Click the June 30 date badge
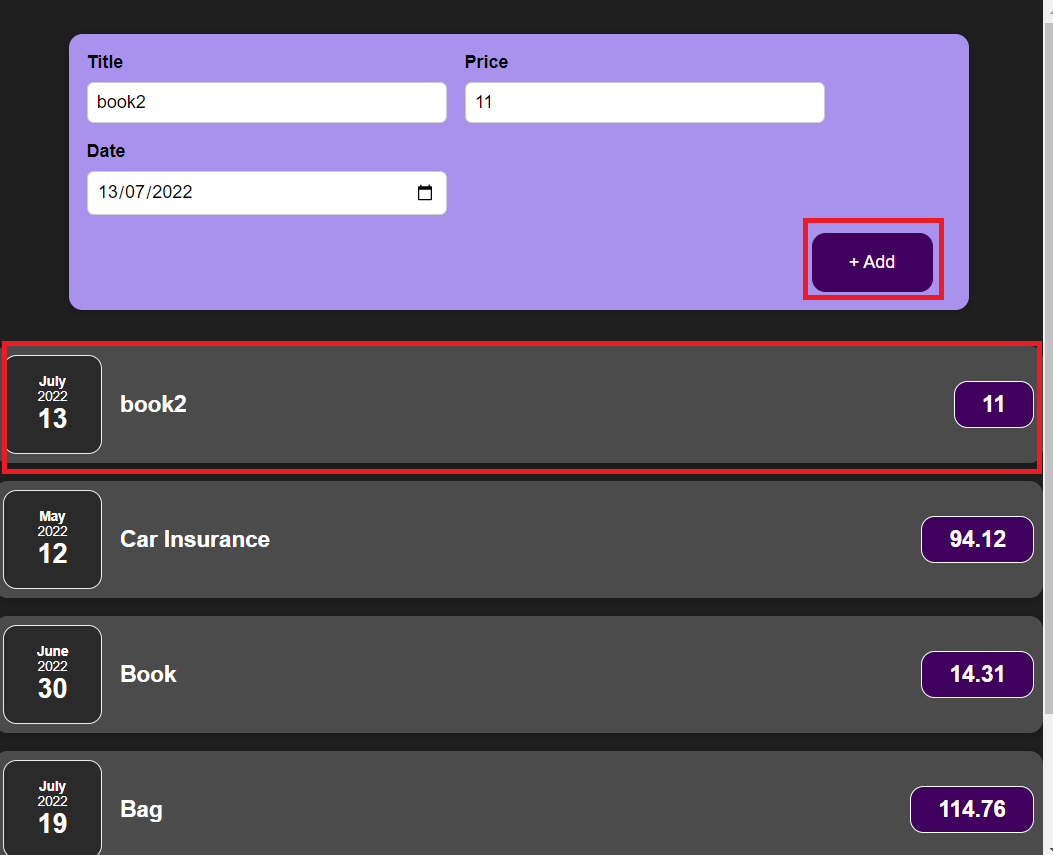This screenshot has height=855, width=1053. (53, 674)
